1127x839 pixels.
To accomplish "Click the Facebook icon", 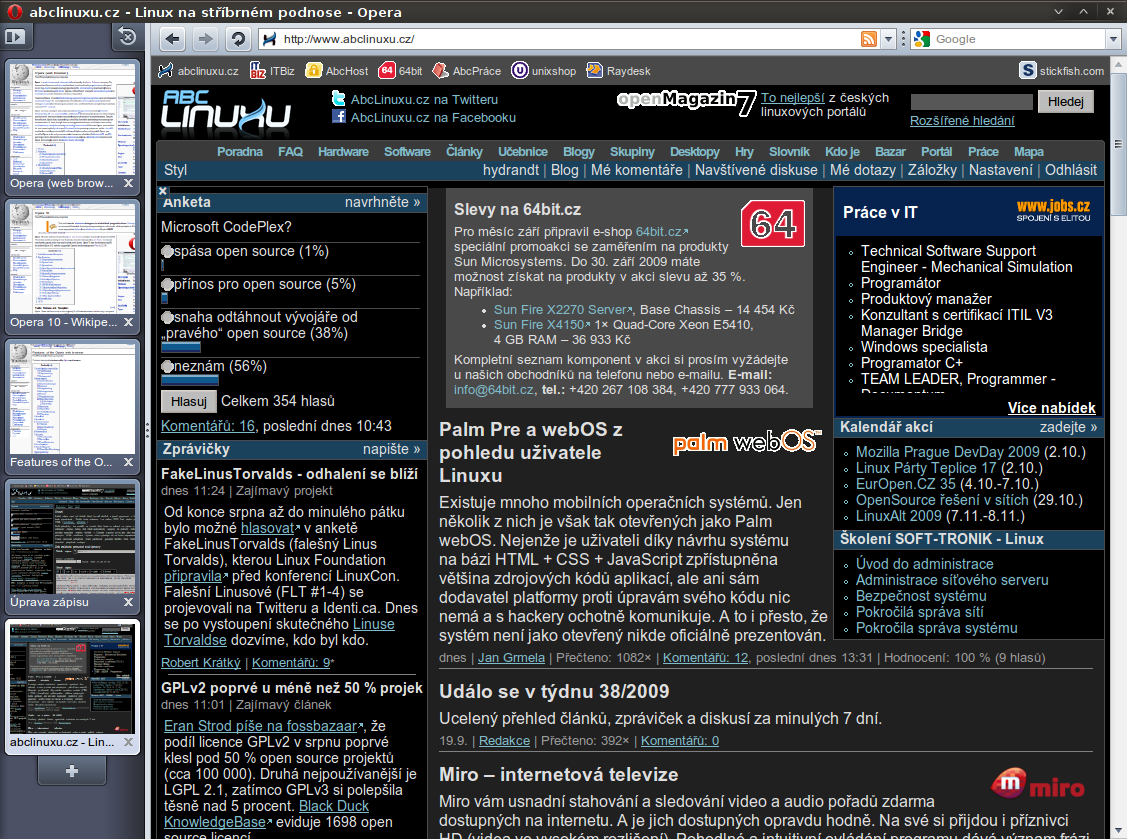I will tap(339, 116).
